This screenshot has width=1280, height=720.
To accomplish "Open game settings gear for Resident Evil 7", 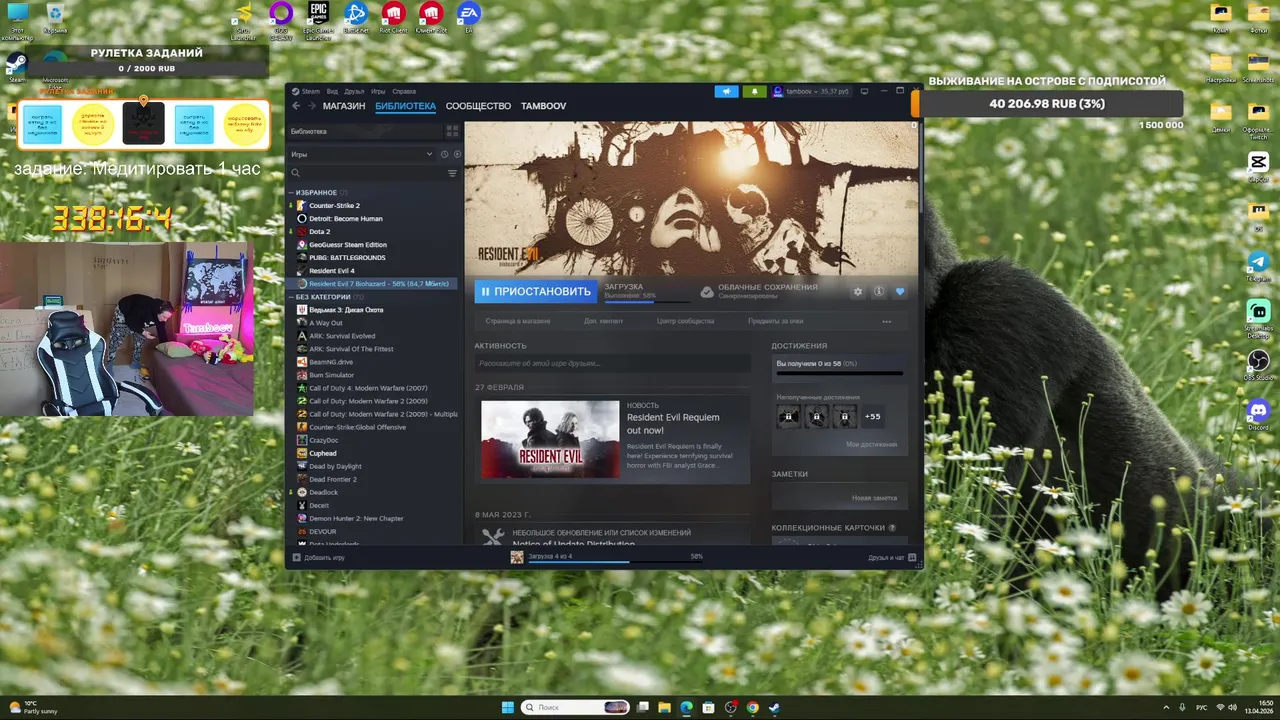I will click(x=857, y=292).
